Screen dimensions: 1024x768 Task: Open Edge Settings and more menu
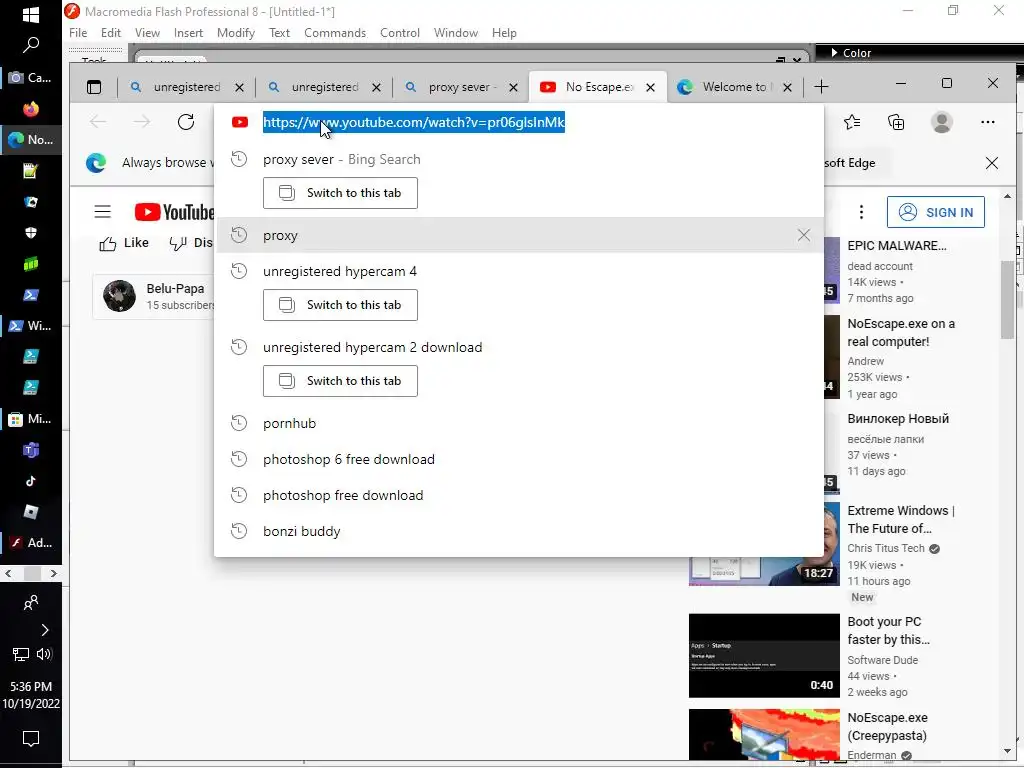pos(987,122)
